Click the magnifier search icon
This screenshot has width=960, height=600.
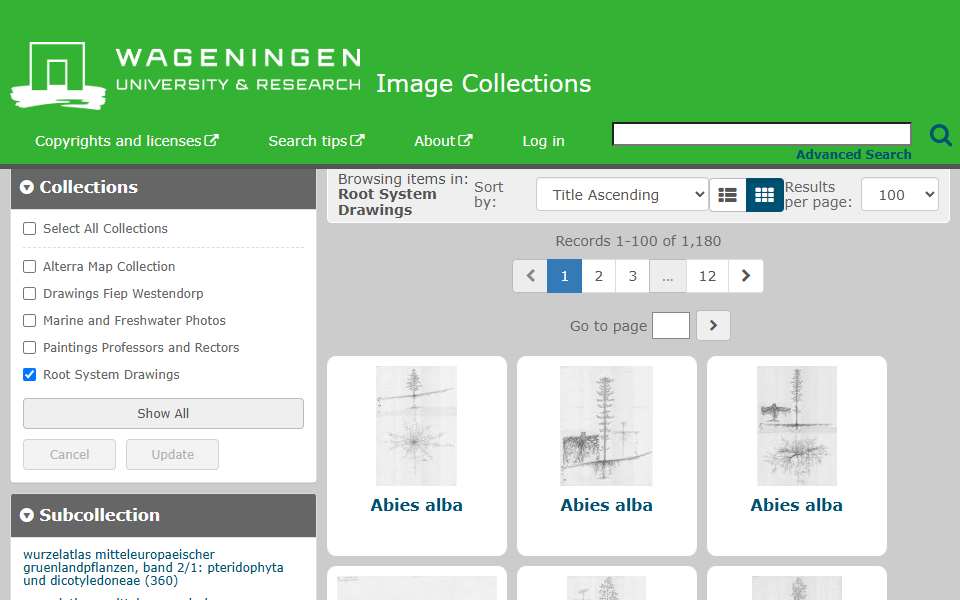[x=940, y=135]
